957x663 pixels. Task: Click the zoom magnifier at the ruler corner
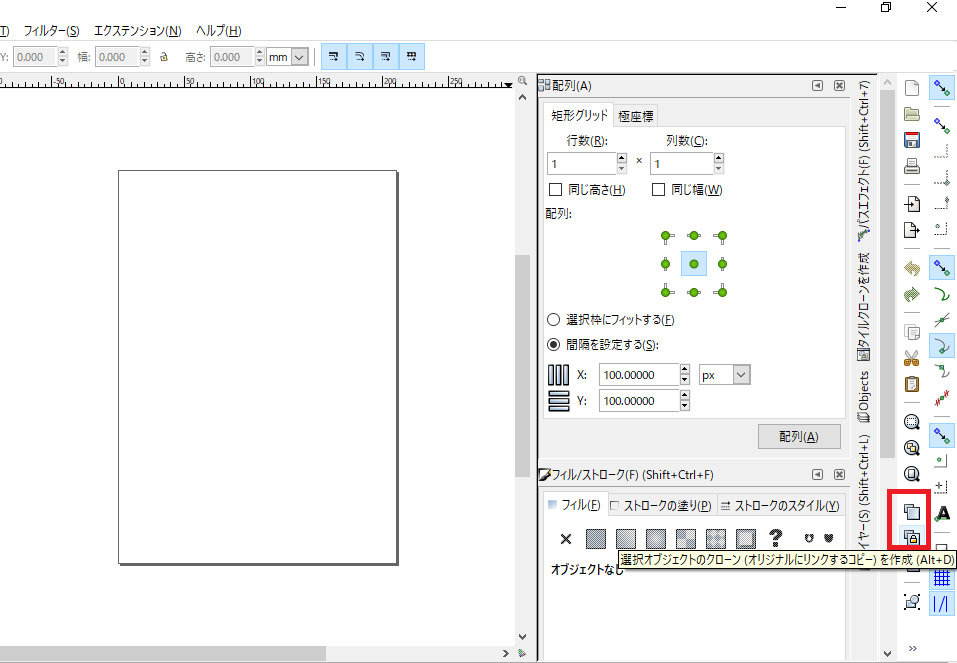[522, 81]
